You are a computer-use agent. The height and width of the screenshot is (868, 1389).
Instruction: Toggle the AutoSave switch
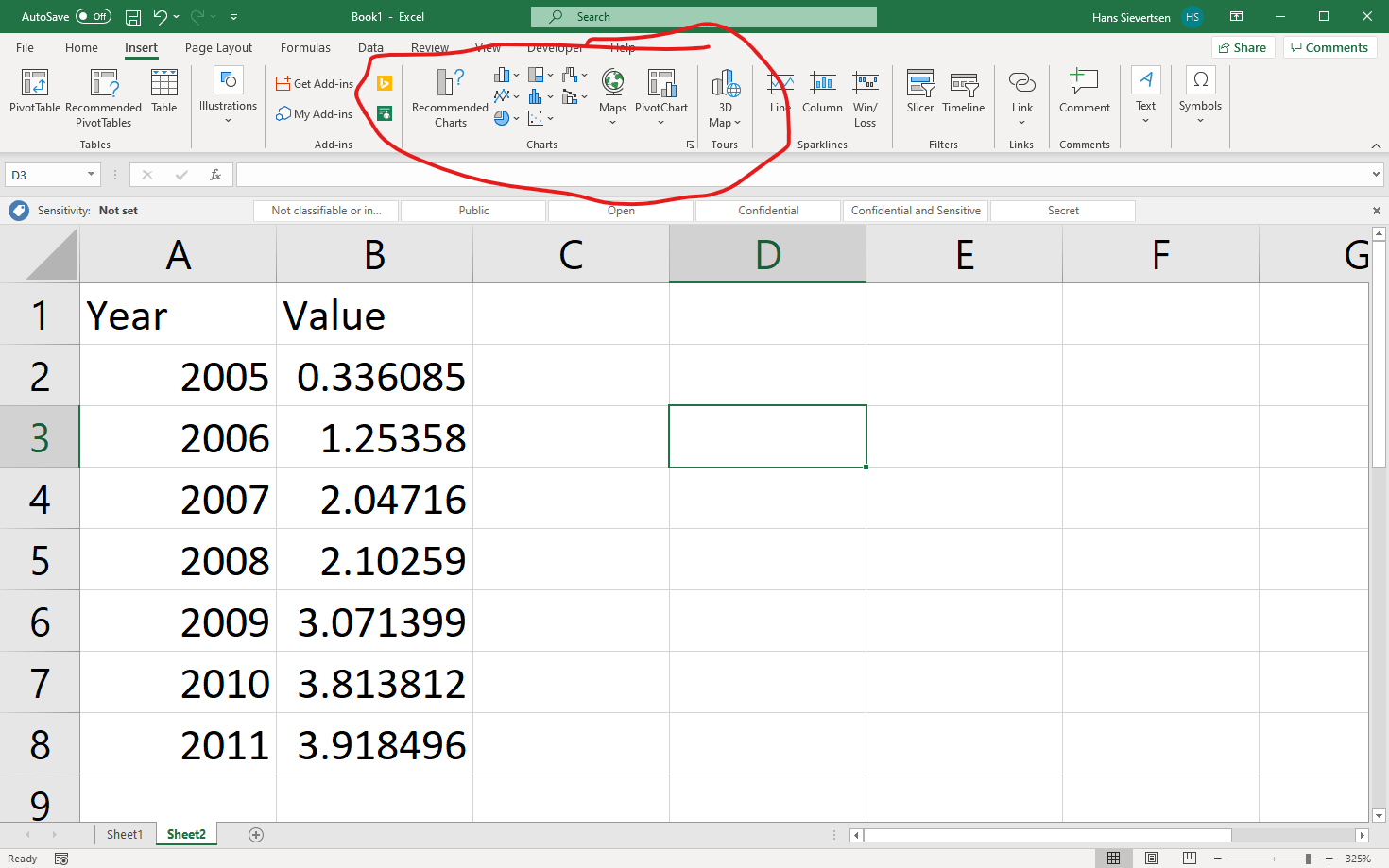pyautogui.click(x=93, y=17)
